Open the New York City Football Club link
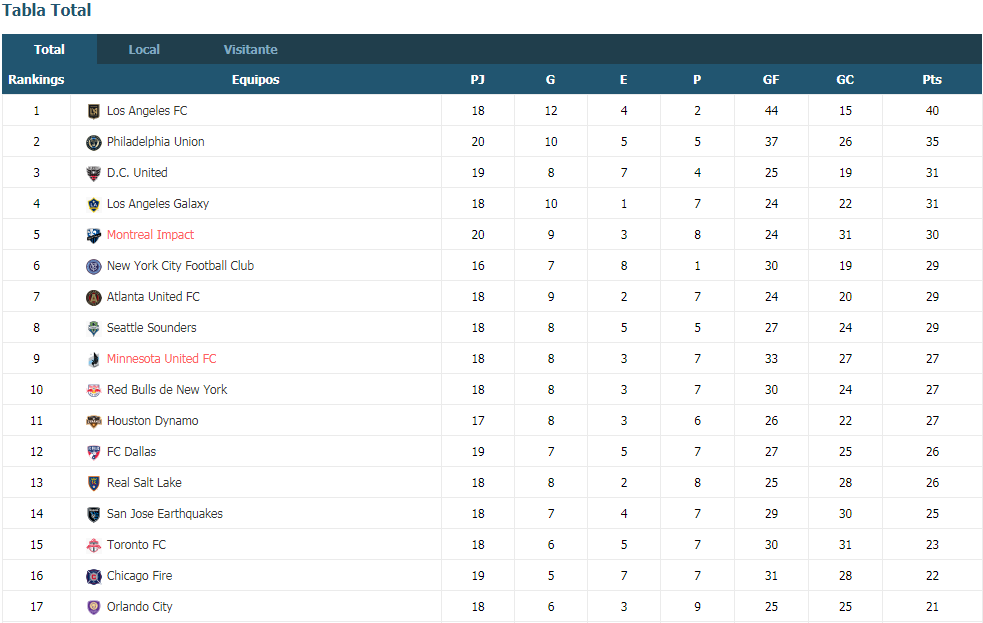Image resolution: width=983 pixels, height=623 pixels. (180, 266)
